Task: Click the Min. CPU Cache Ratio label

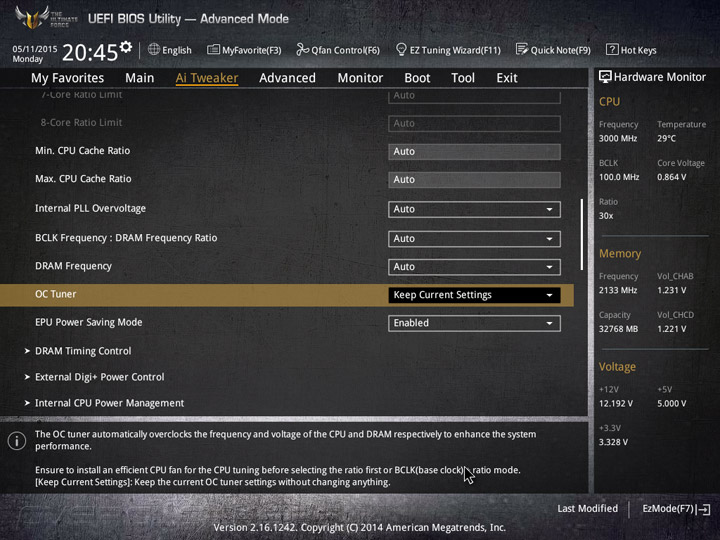Action: point(83,151)
